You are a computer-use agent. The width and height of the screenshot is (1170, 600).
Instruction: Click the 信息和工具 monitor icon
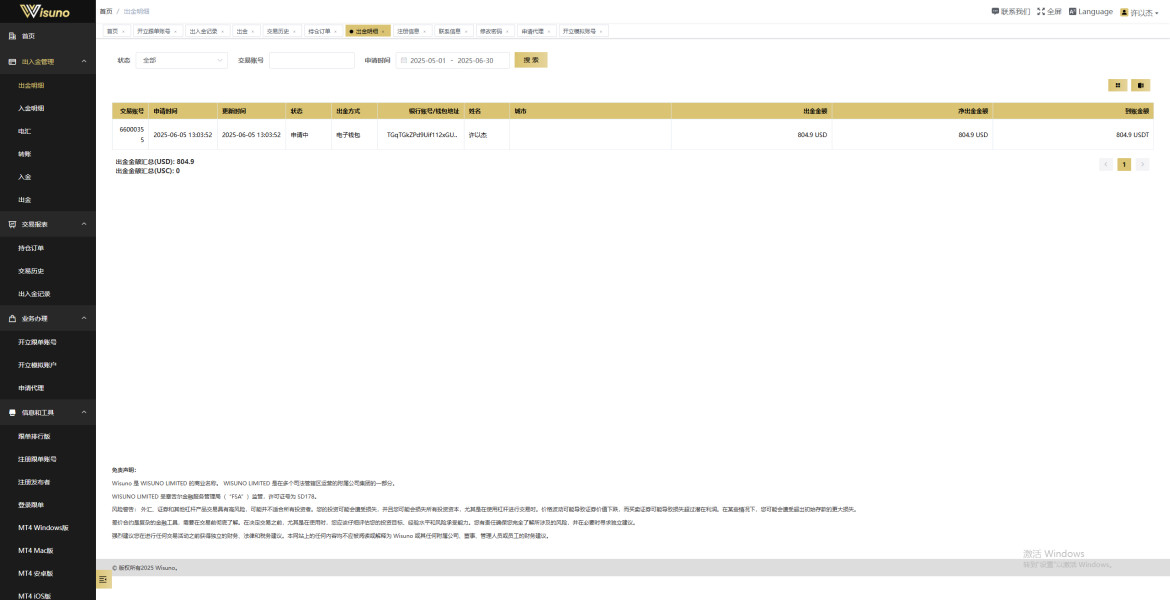[x=12, y=413]
